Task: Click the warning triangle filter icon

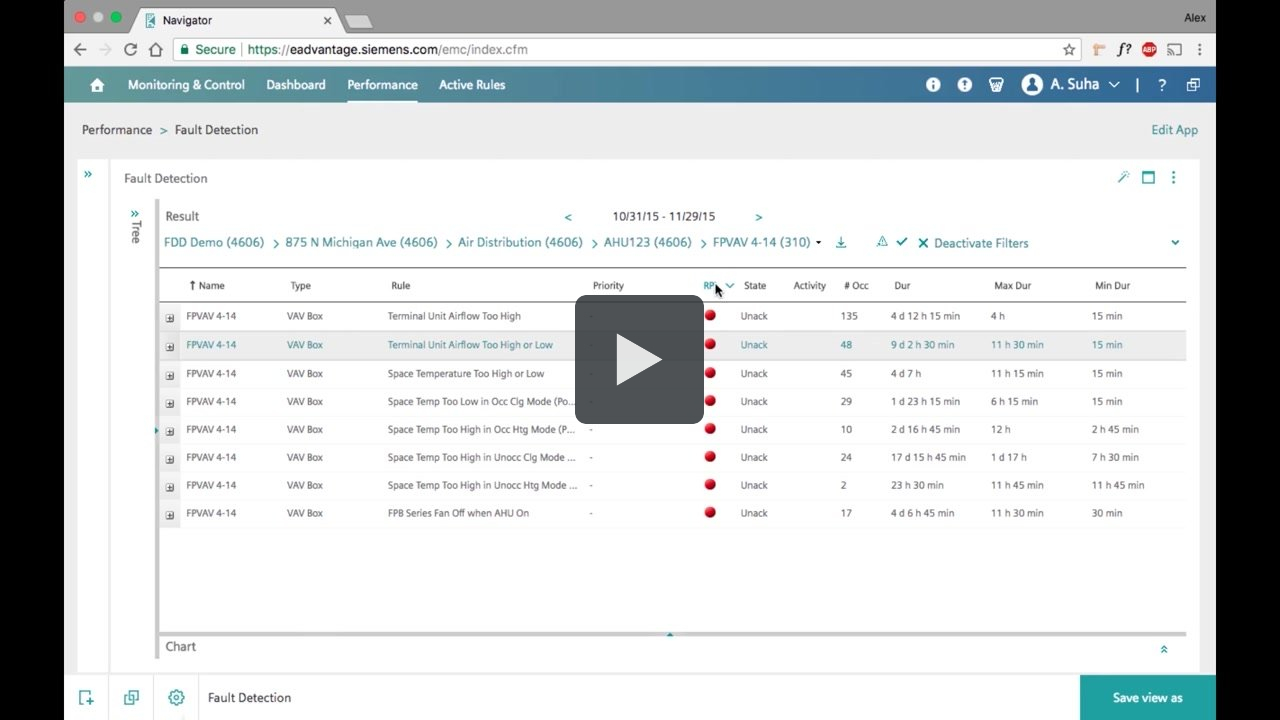Action: tap(882, 242)
